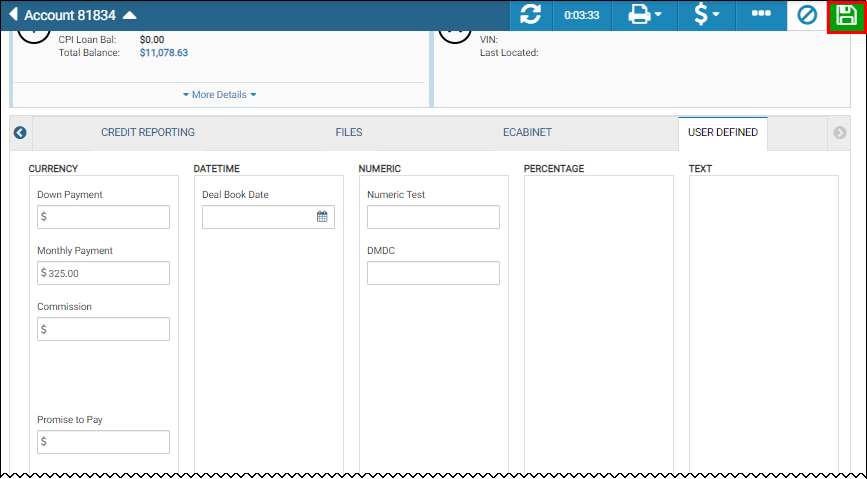Click the Commission currency field
This screenshot has width=867, height=479.
pyautogui.click(x=103, y=329)
